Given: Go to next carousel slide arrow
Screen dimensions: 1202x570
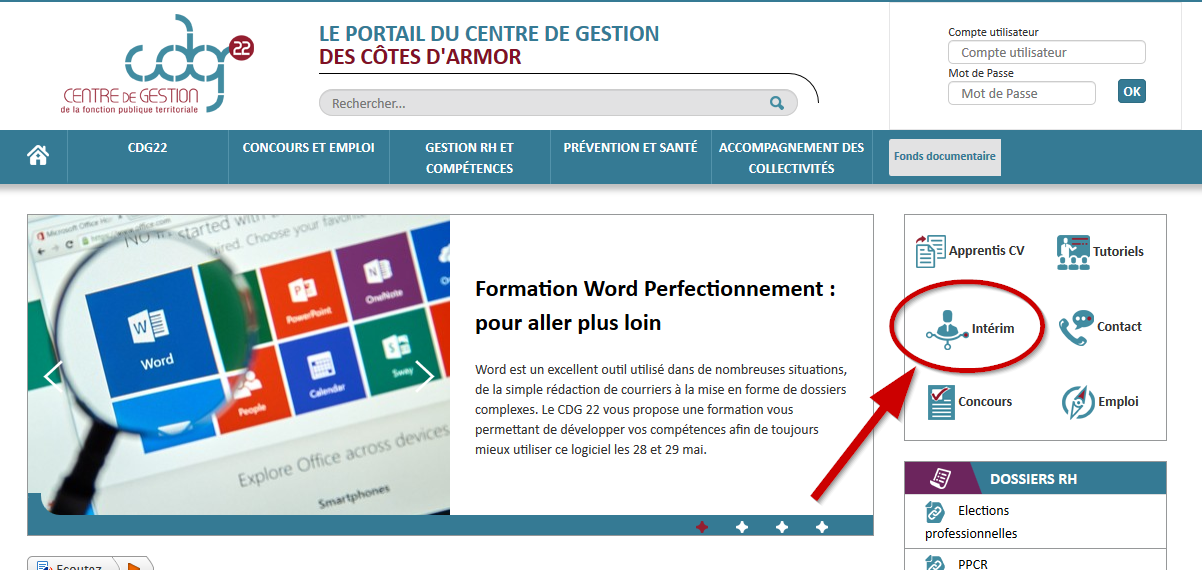Looking at the screenshot, I should (x=425, y=375).
